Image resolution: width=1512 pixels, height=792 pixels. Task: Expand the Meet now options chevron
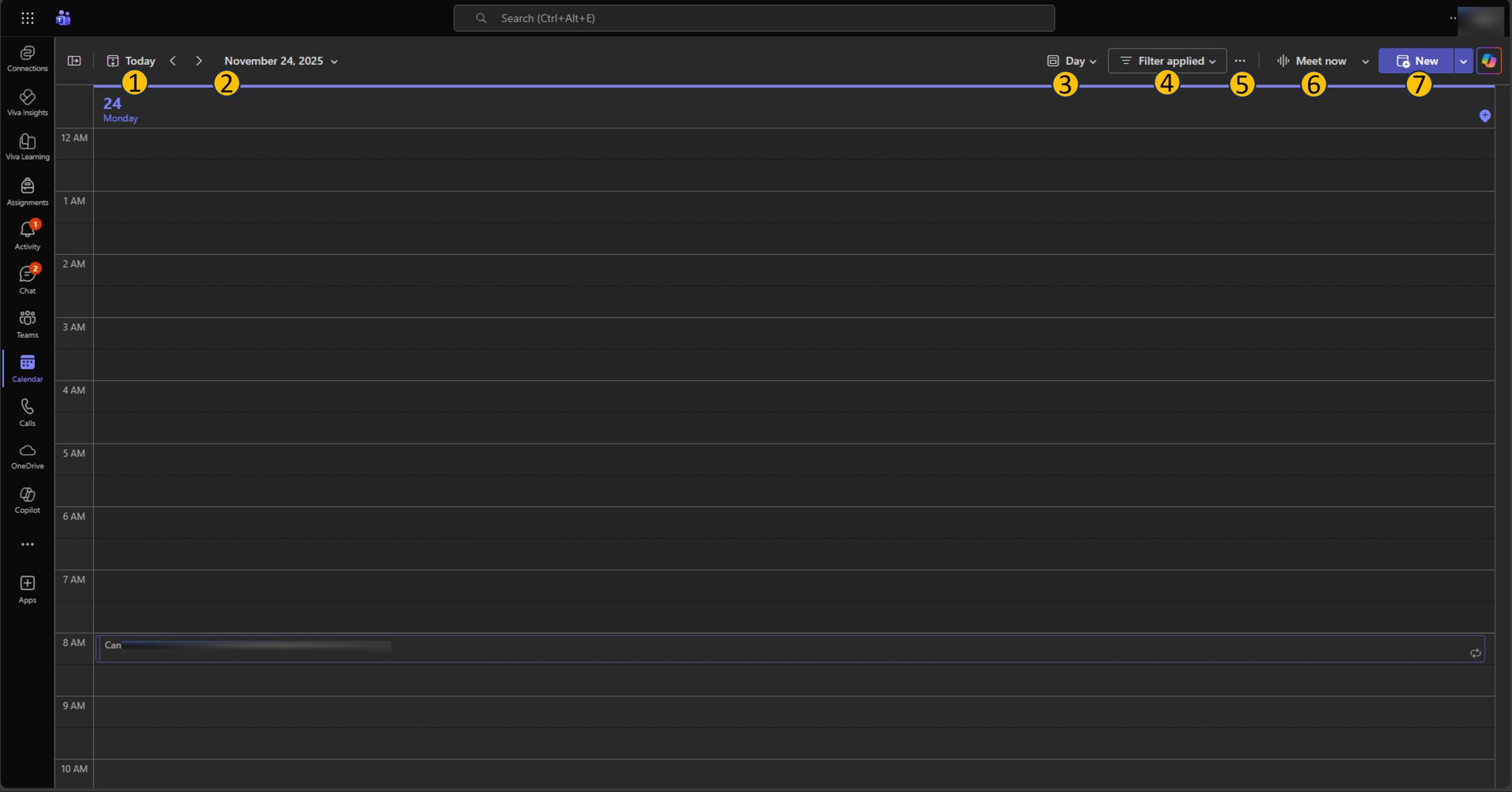[x=1365, y=61]
